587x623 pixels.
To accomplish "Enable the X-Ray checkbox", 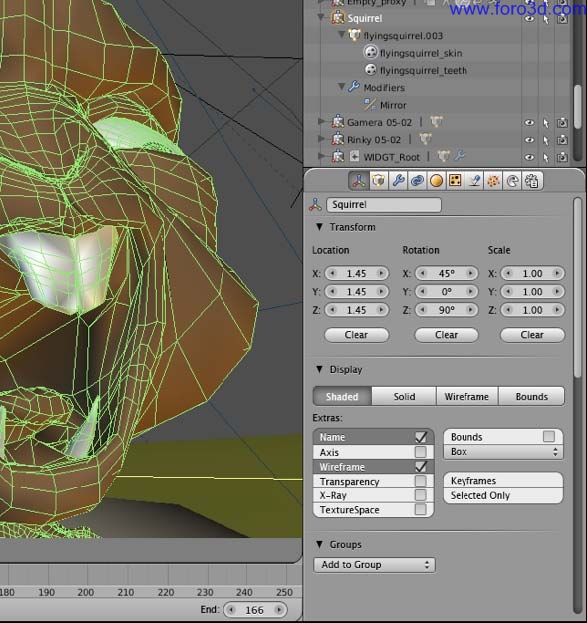I will pos(420,495).
